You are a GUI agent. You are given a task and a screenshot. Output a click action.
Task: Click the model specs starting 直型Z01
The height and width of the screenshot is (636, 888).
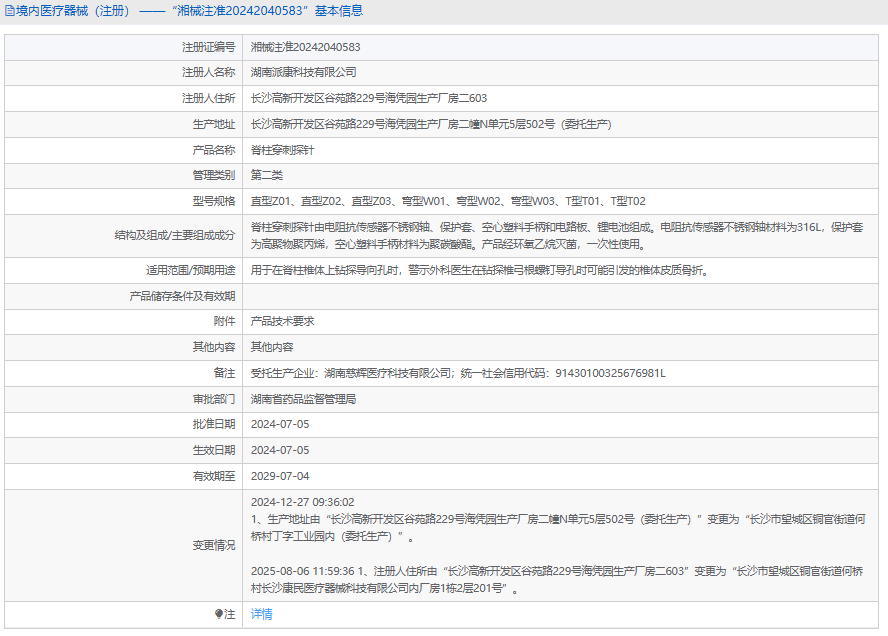point(448,201)
